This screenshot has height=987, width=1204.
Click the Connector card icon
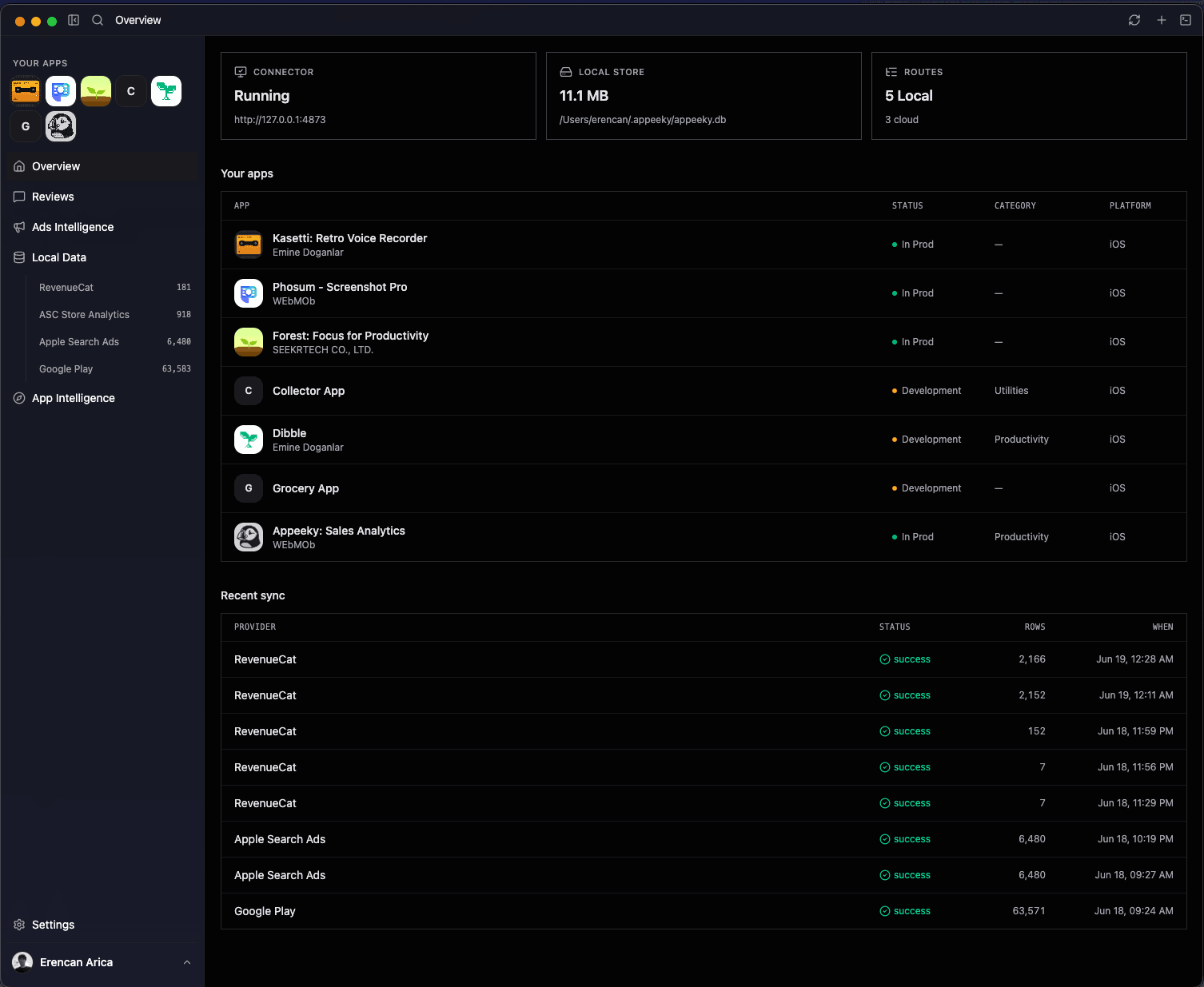241,72
